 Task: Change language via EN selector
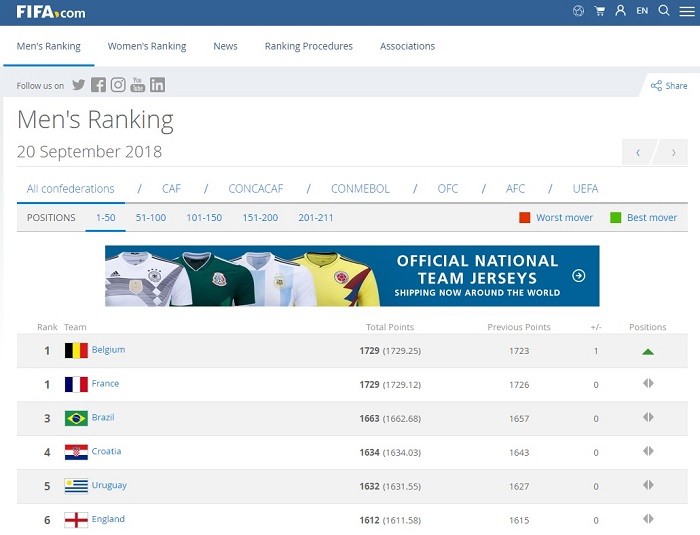point(642,11)
